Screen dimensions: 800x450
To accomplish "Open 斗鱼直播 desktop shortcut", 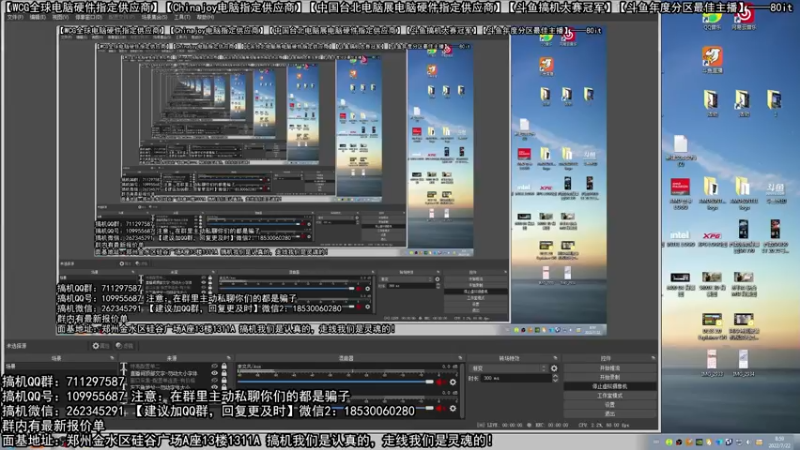I will point(712,60).
